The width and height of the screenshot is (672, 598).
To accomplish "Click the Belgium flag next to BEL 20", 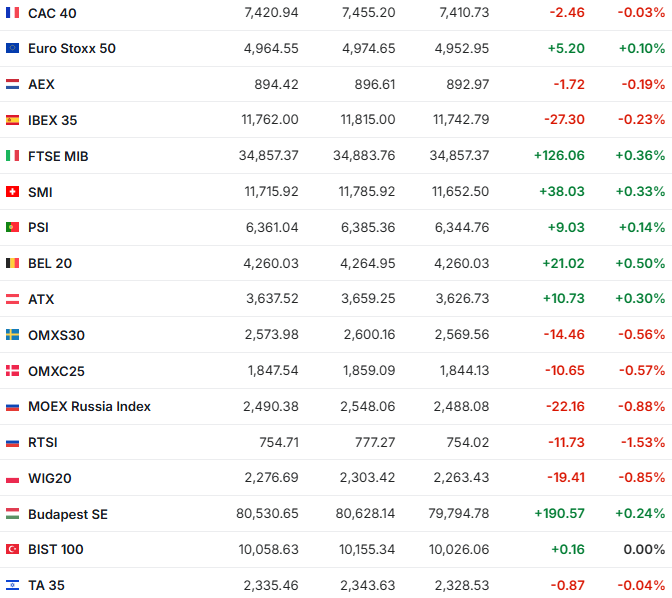I will click(x=12, y=263).
